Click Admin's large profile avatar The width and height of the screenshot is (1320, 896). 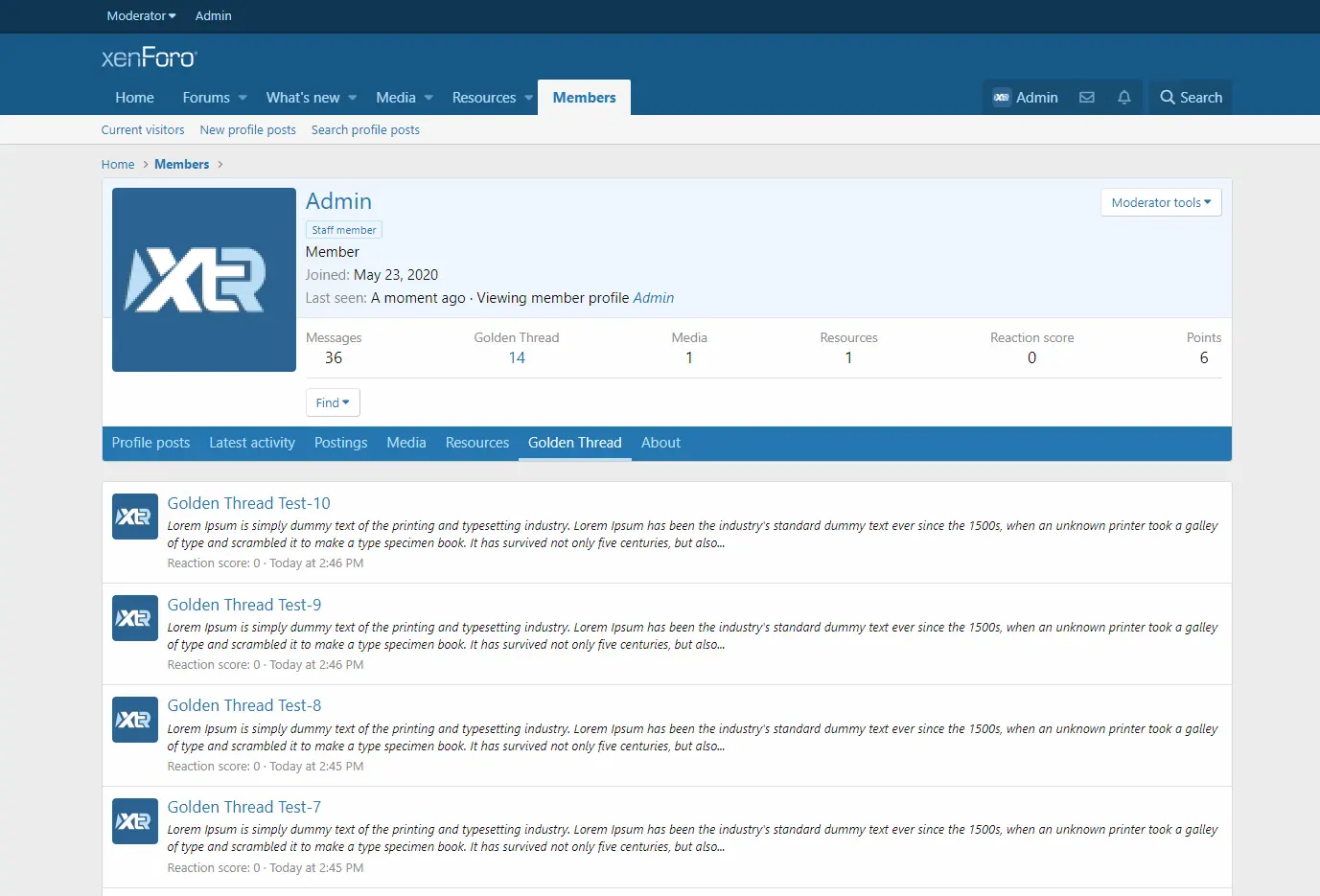tap(204, 280)
